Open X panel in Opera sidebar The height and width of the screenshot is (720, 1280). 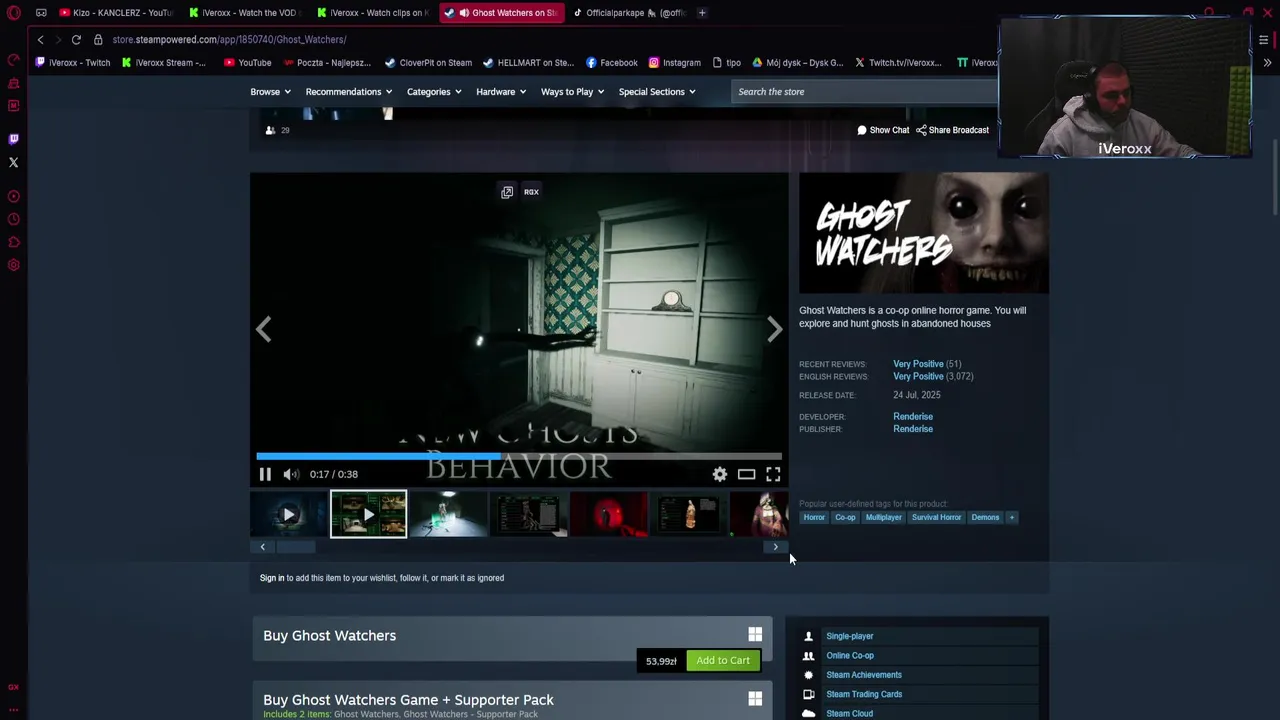tap(13, 162)
